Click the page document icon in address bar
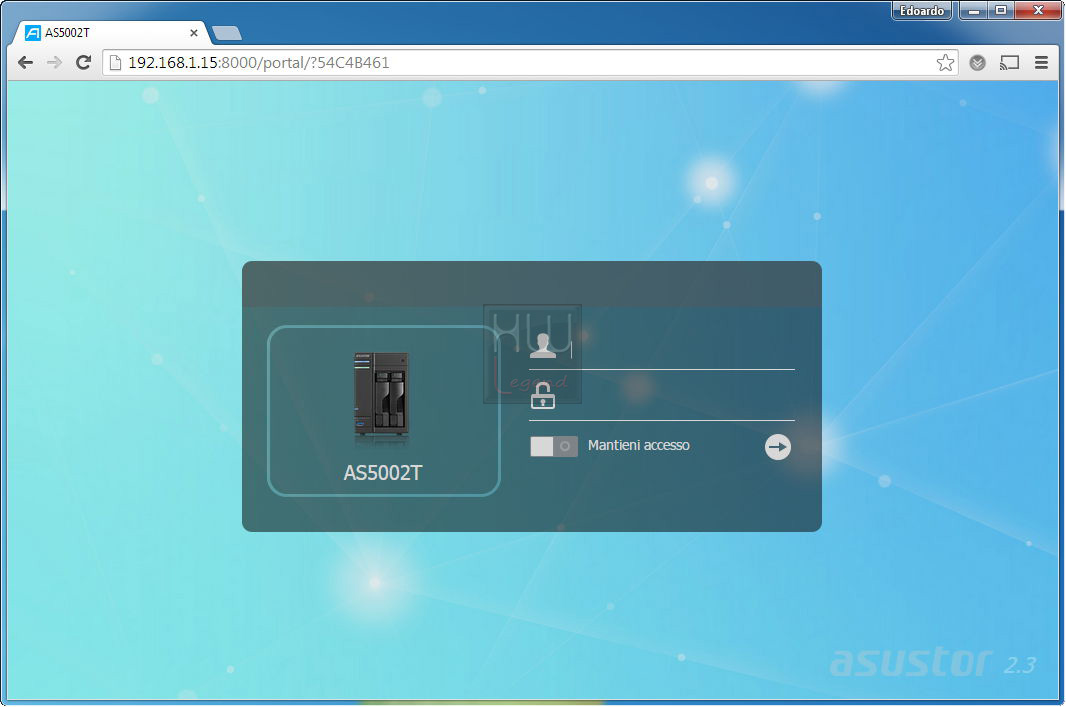This screenshot has width=1066, height=707. point(116,63)
